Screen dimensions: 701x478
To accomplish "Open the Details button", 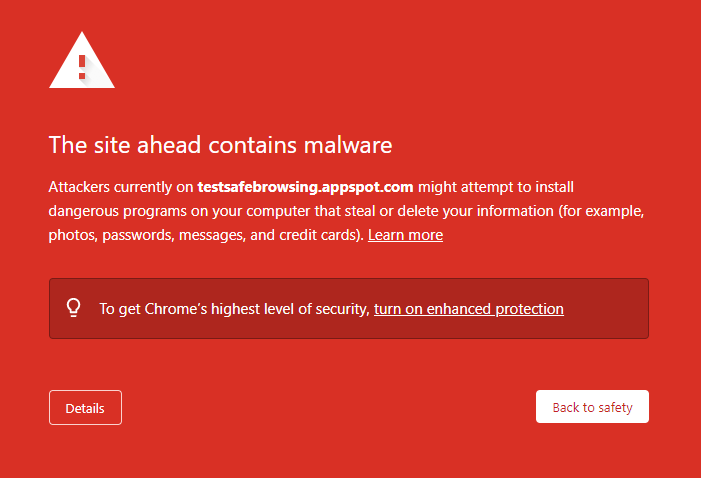I will coord(85,407).
